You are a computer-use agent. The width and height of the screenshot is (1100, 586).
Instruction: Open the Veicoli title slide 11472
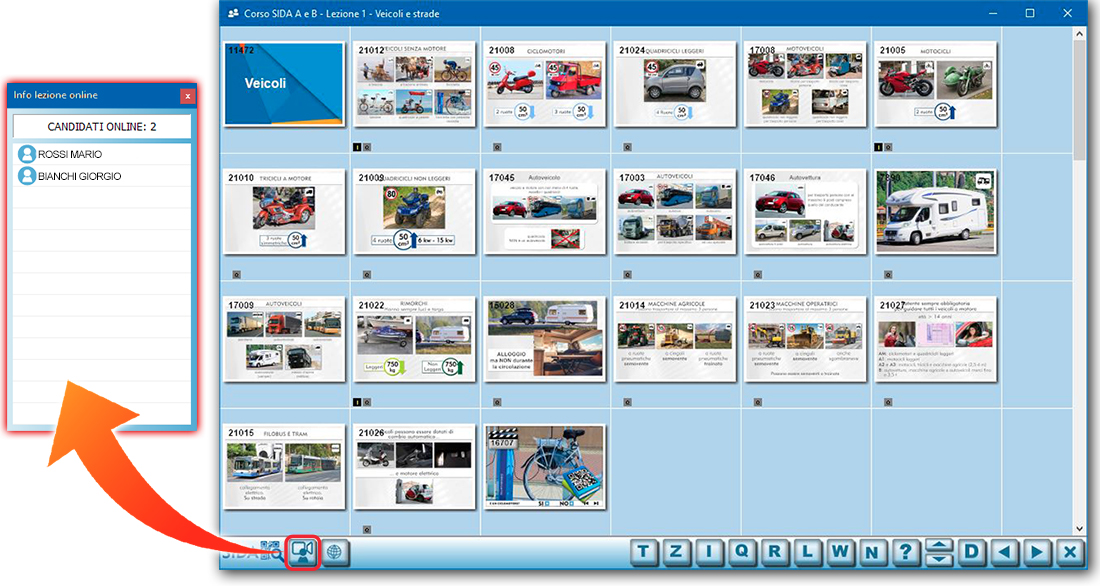(x=285, y=84)
